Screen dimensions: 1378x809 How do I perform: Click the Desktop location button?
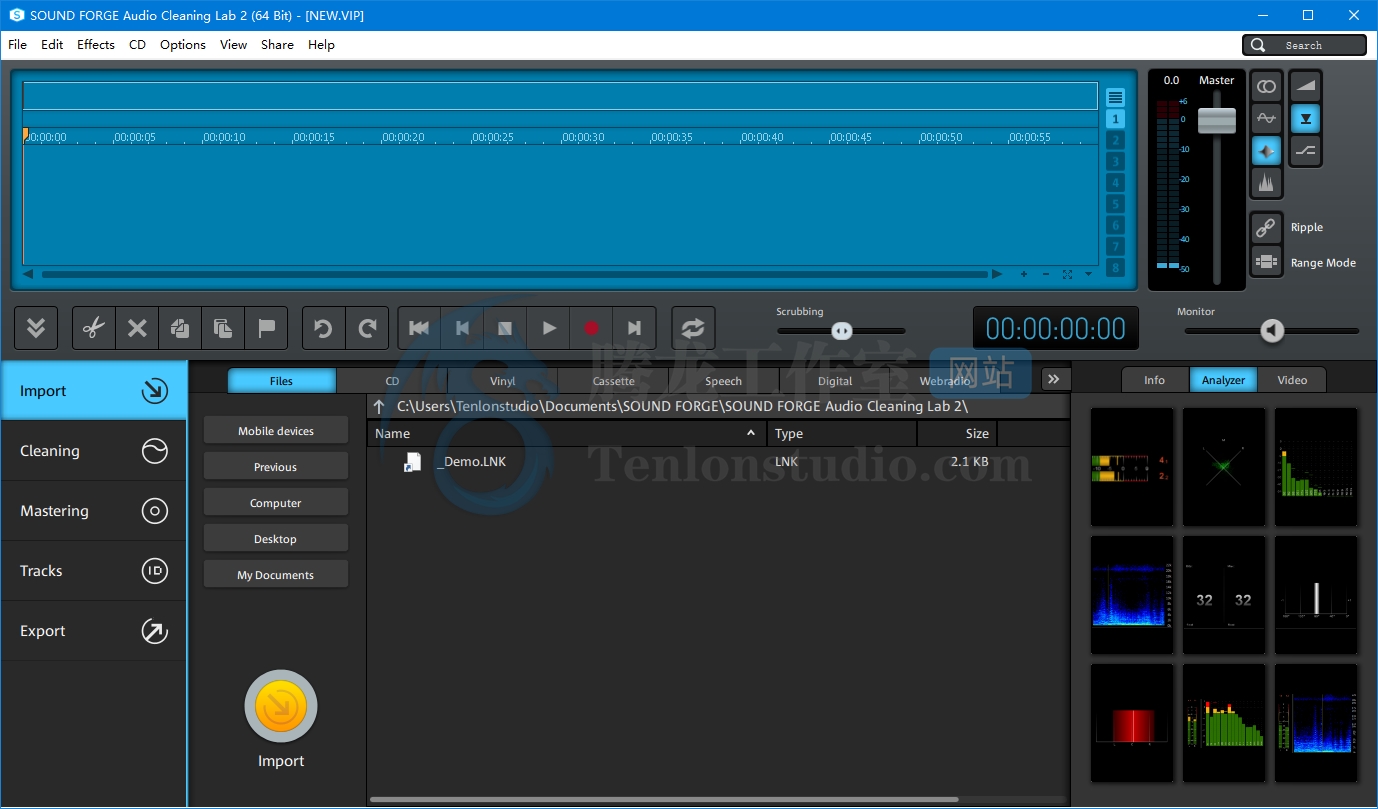[276, 539]
